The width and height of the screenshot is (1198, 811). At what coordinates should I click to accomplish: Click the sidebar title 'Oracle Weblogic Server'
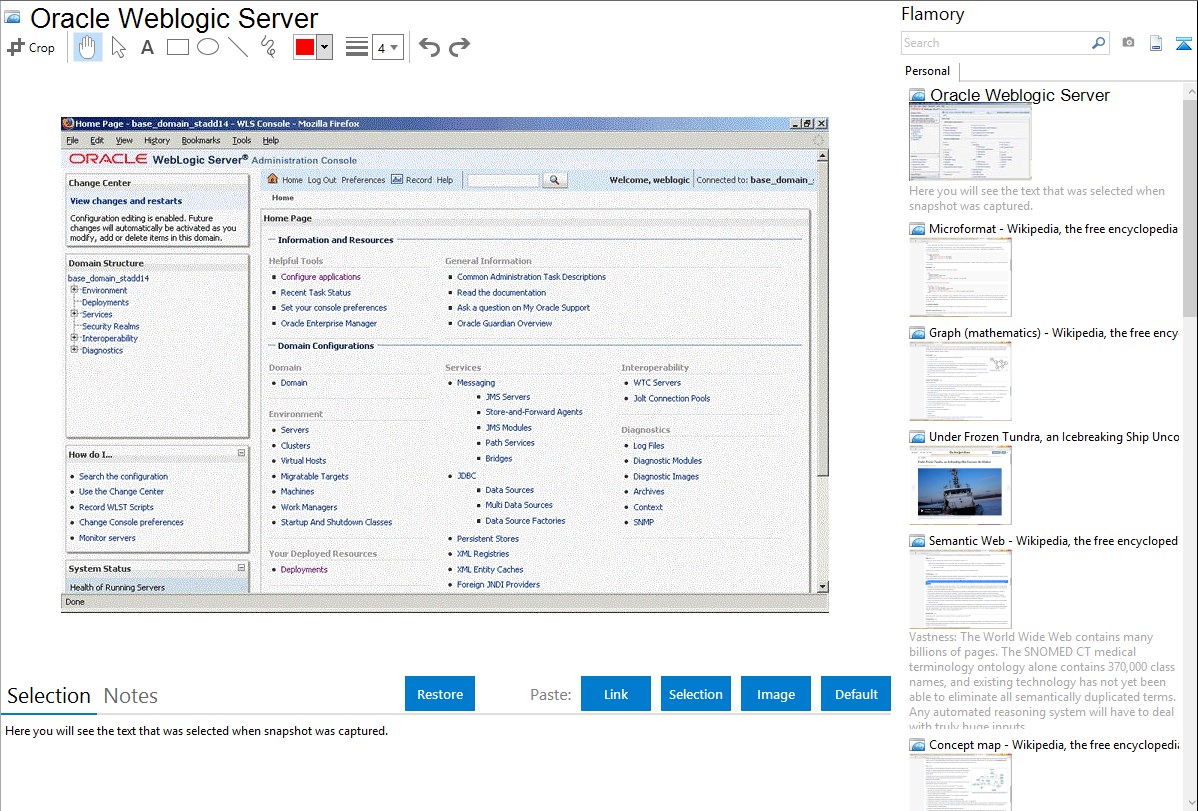tap(1019, 96)
